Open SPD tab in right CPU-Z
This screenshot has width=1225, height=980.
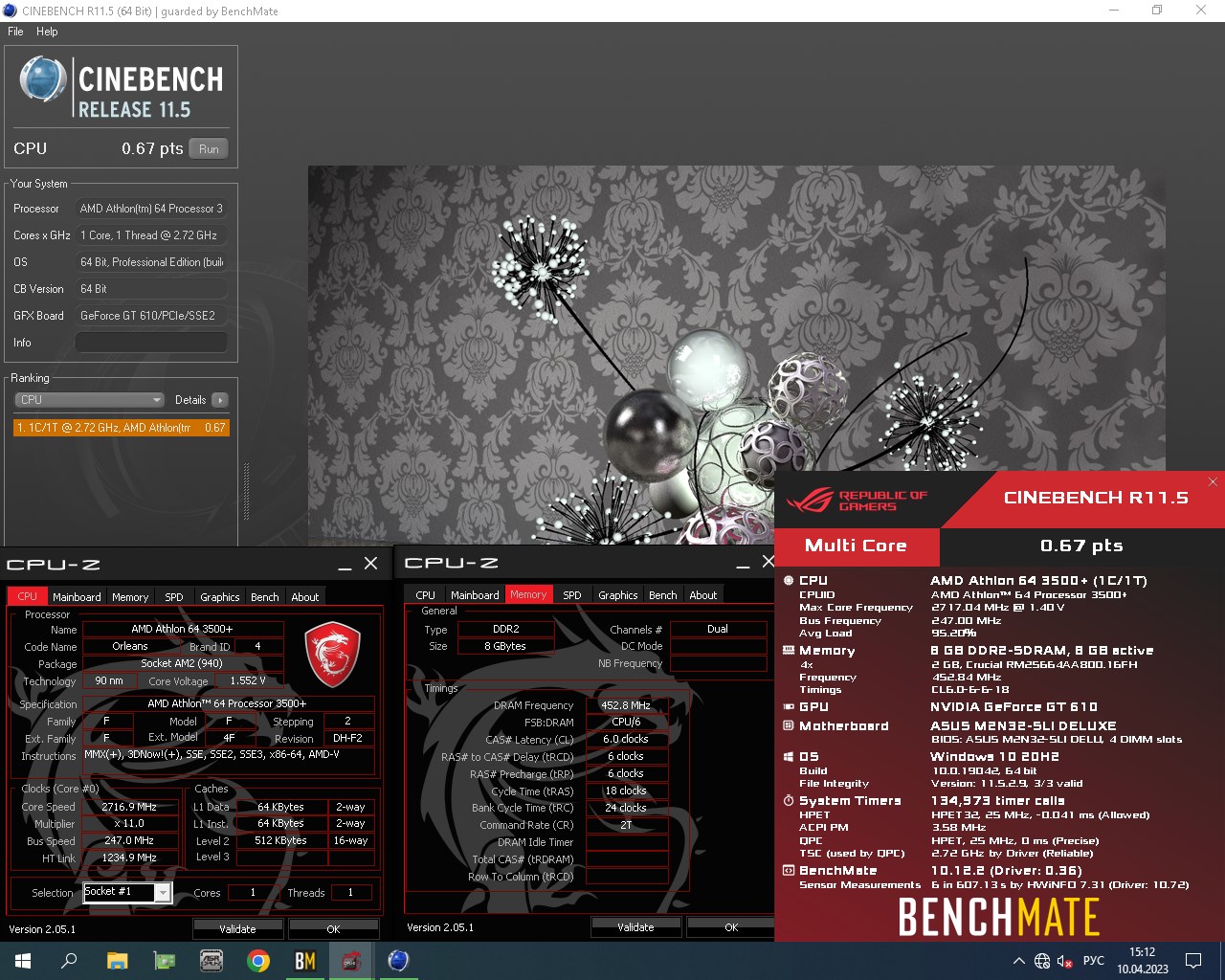click(572, 595)
